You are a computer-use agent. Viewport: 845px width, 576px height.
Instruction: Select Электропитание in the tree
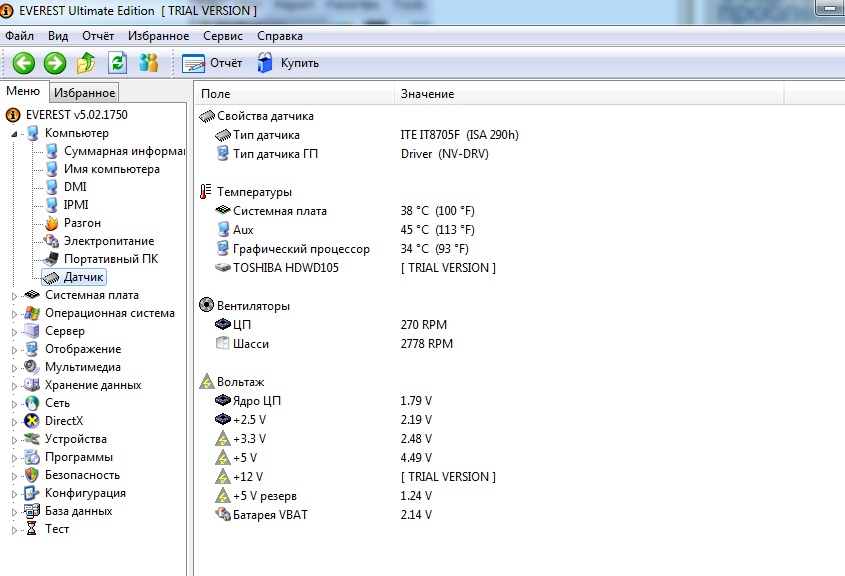point(108,241)
